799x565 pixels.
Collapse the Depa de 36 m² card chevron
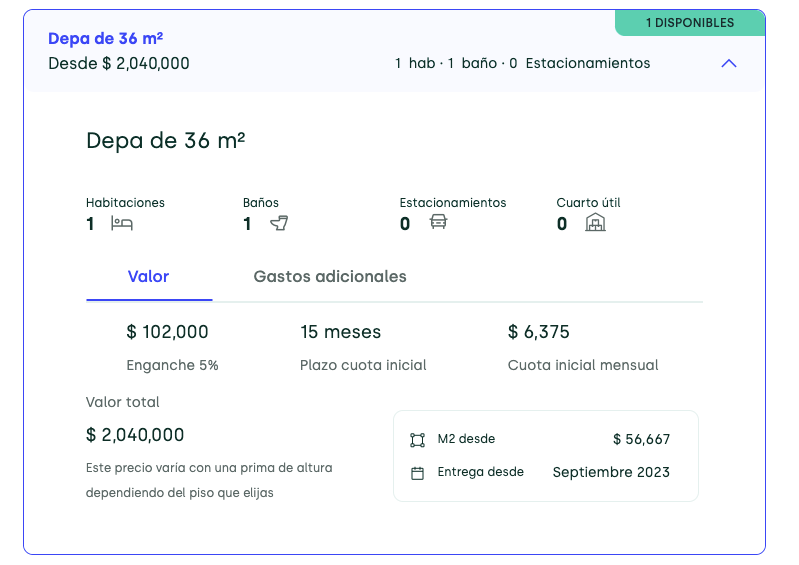click(x=729, y=63)
